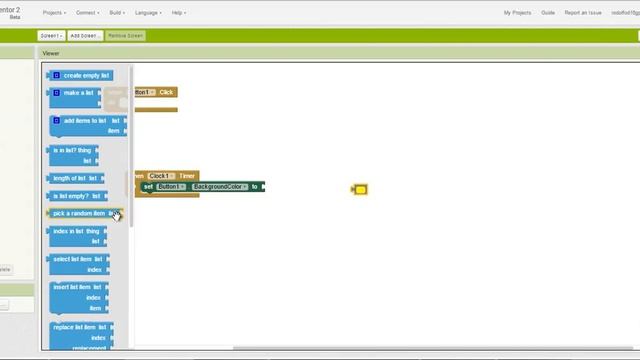Click the Remove Screen button
Screen dimensions: 640x360
(125, 36)
